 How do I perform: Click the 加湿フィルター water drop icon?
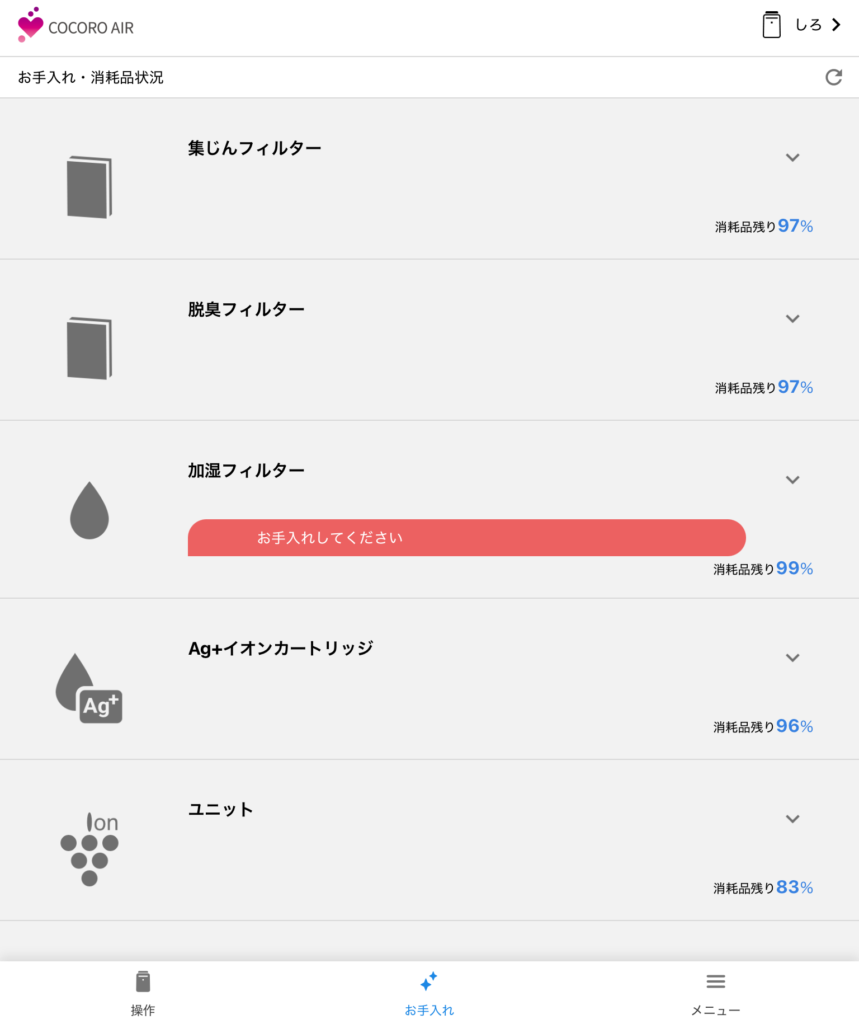(89, 510)
